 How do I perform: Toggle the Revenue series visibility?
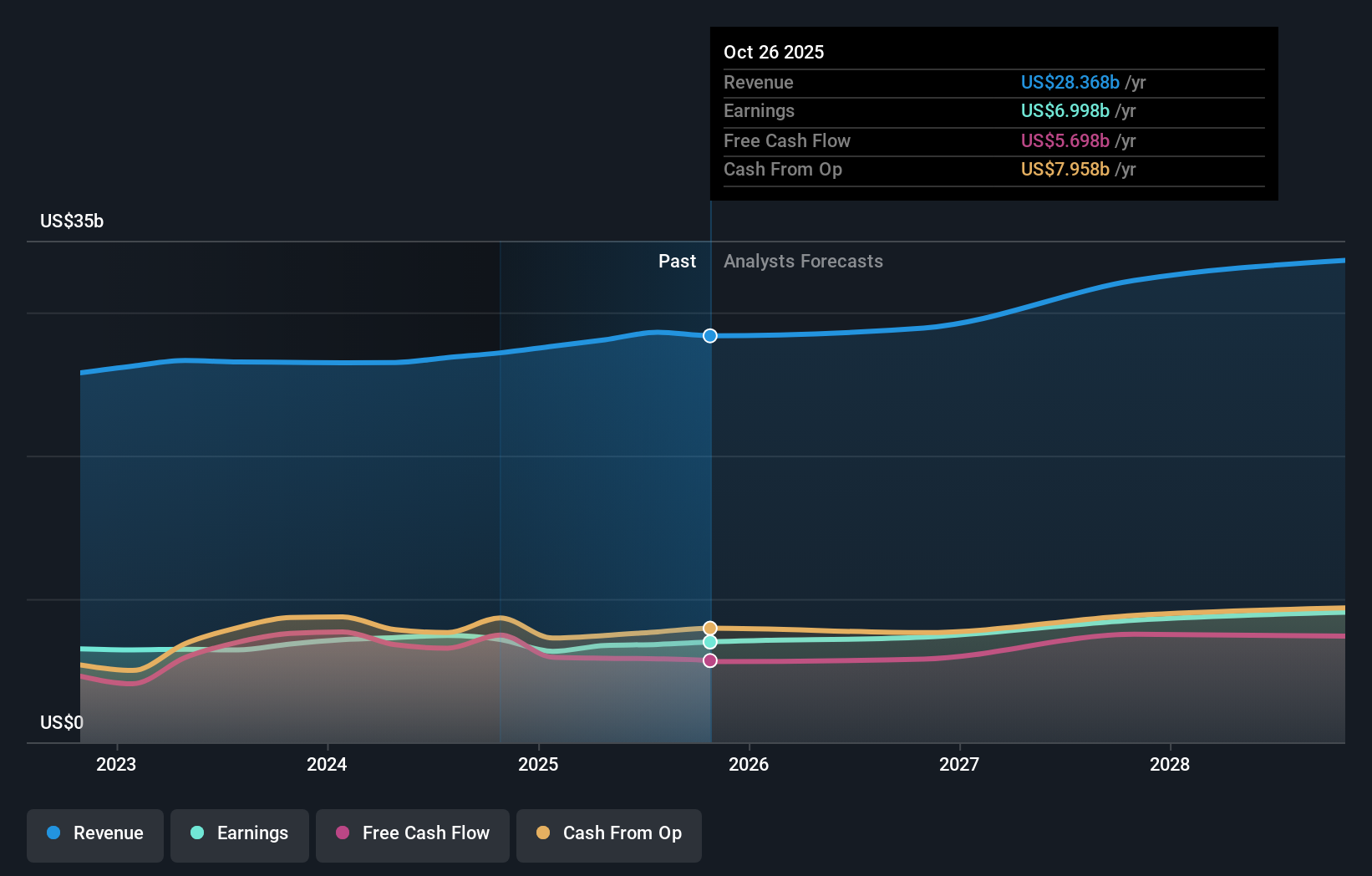94,834
